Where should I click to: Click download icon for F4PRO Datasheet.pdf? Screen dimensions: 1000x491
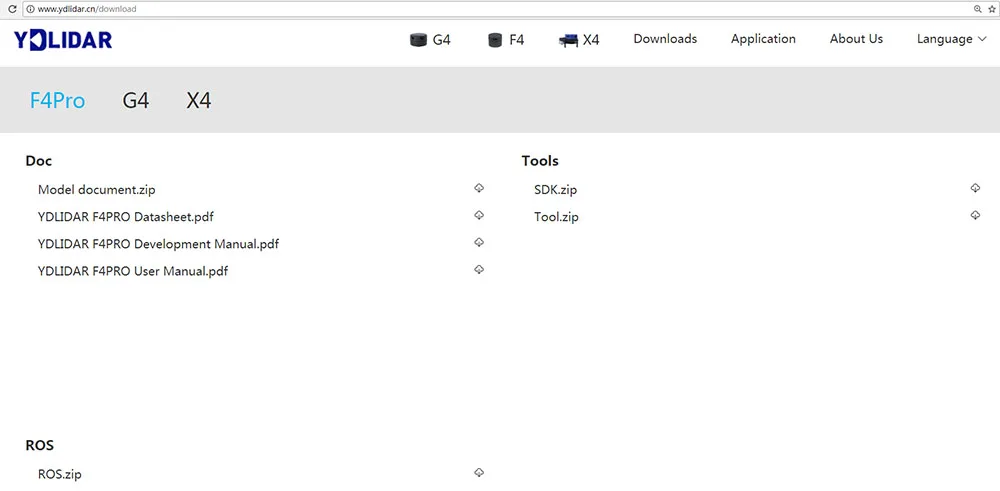pos(479,216)
